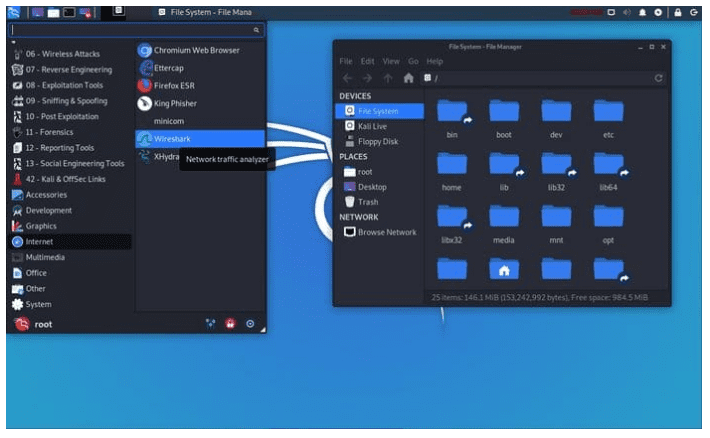Select the libx32 folder
This screenshot has height=438, width=710.
pyautogui.click(x=452, y=225)
